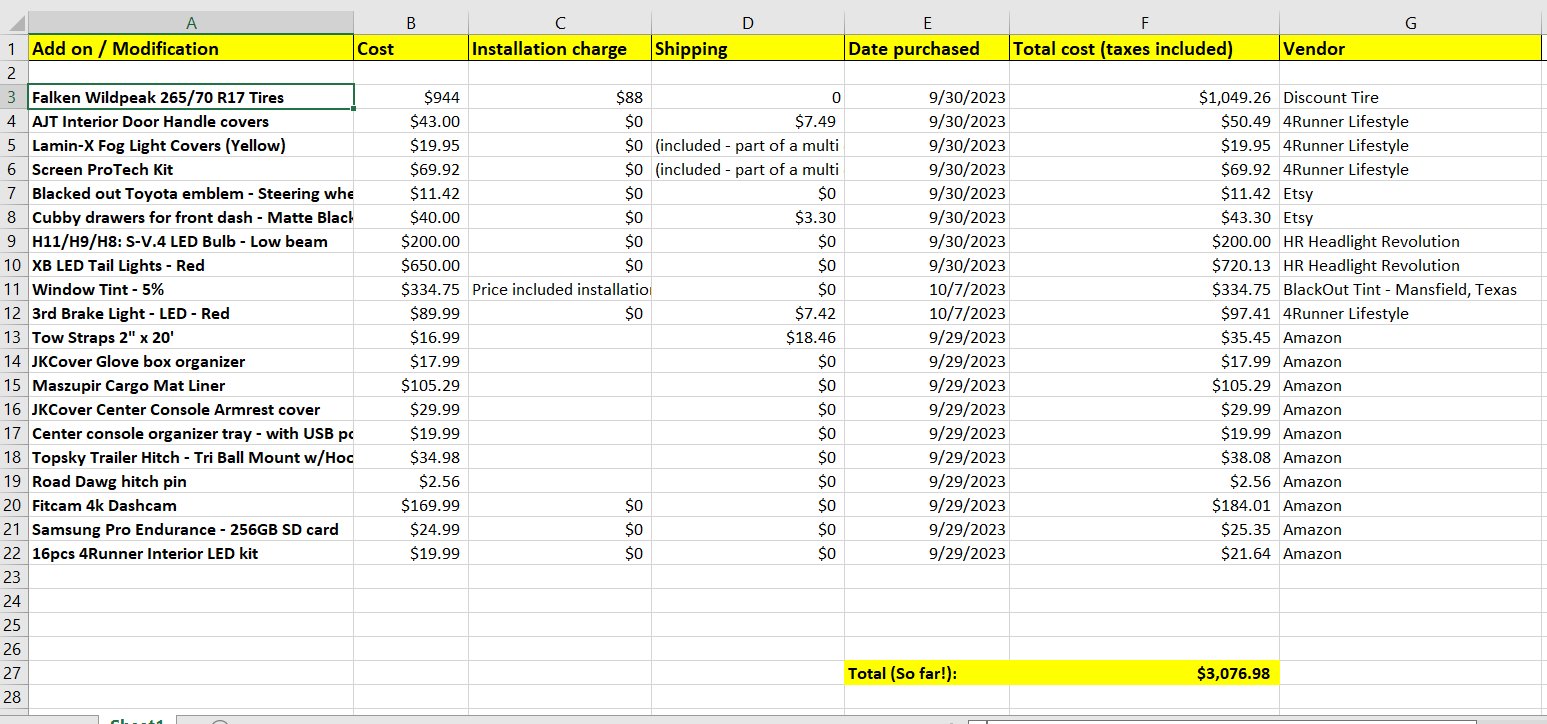Select the 3rd Brake Light - LED cell

pos(191,313)
